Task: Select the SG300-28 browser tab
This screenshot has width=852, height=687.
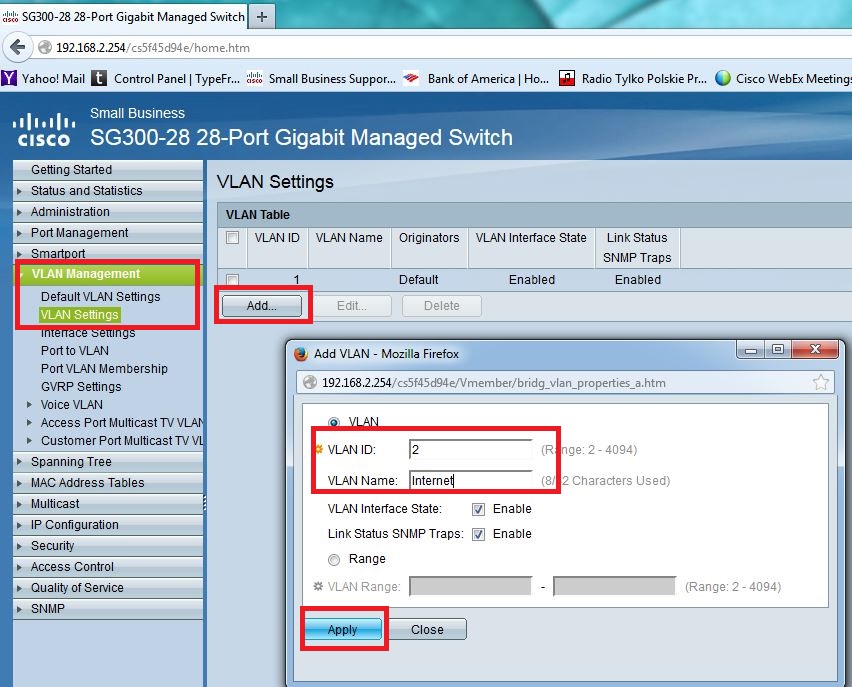Action: tap(124, 17)
